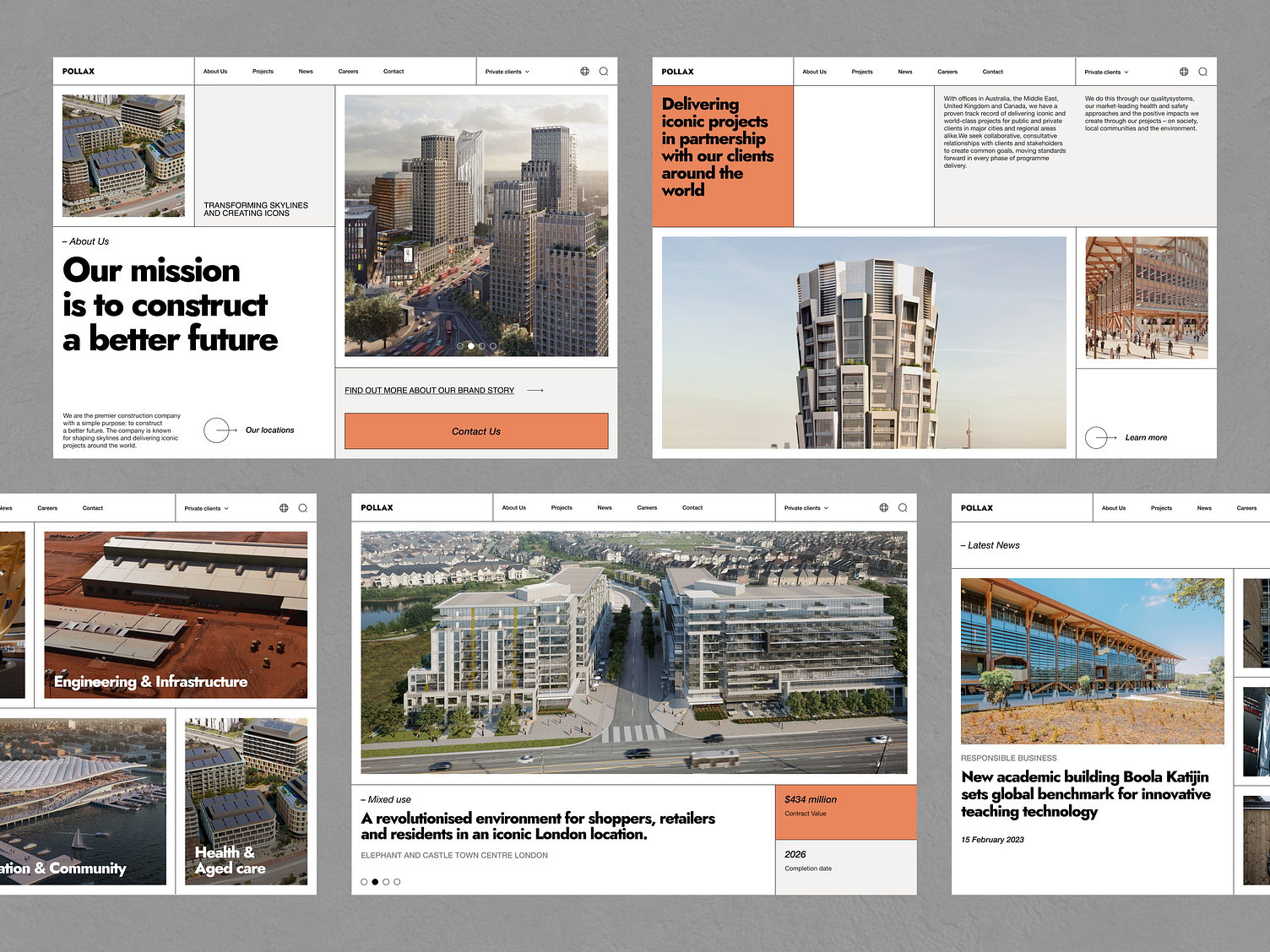Click the globe language icon near Private clients
This screenshot has height=952, width=1270.
coord(584,71)
